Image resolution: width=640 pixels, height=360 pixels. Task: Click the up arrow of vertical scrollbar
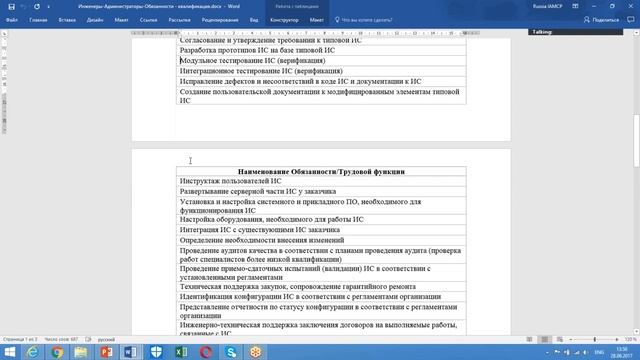point(636,33)
